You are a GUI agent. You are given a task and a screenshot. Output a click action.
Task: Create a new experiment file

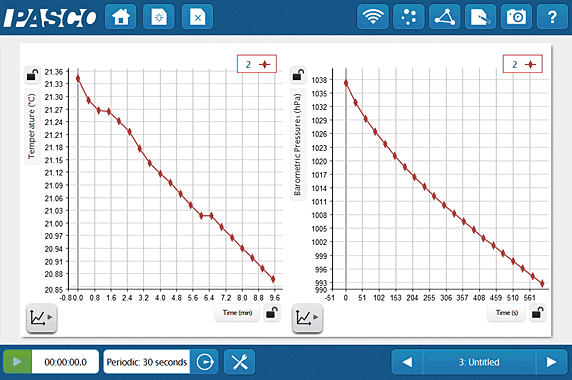point(159,17)
